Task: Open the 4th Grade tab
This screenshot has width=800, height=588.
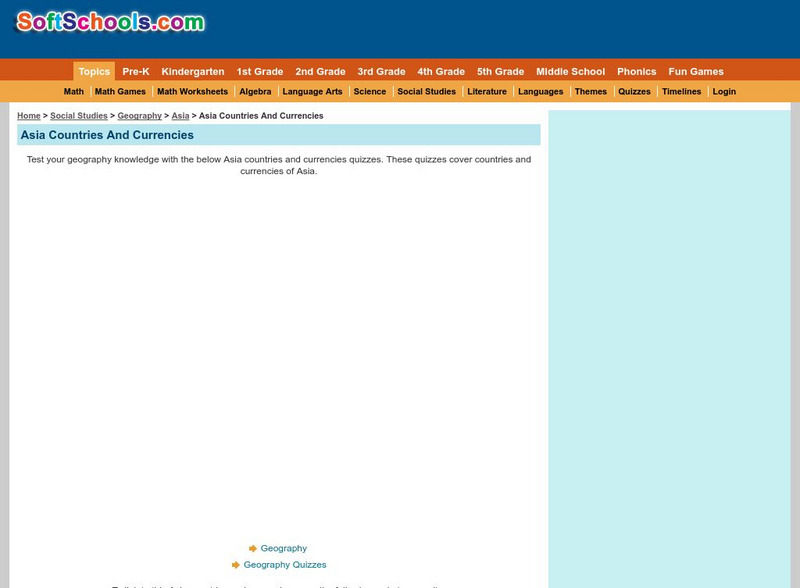Action: point(441,71)
